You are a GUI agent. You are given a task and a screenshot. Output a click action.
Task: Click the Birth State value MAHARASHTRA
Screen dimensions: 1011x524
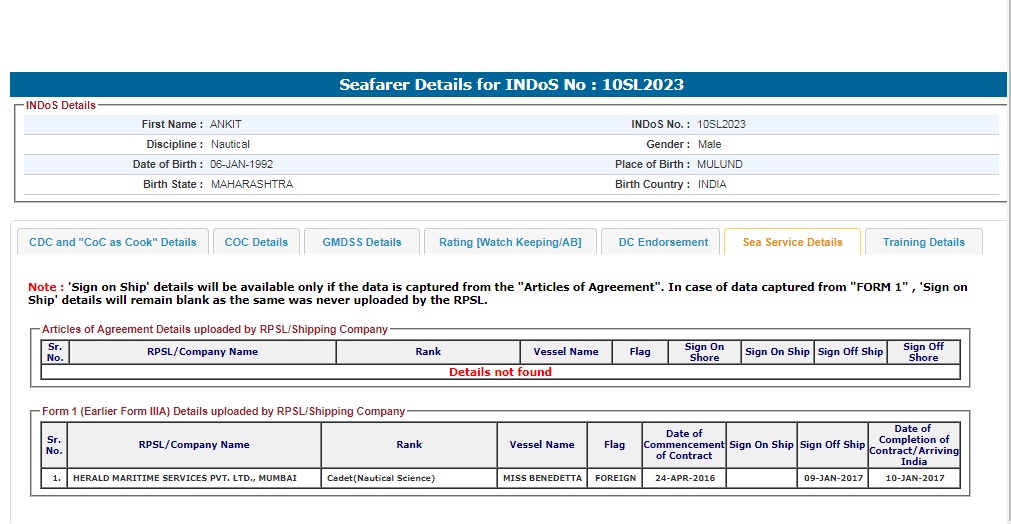point(252,185)
